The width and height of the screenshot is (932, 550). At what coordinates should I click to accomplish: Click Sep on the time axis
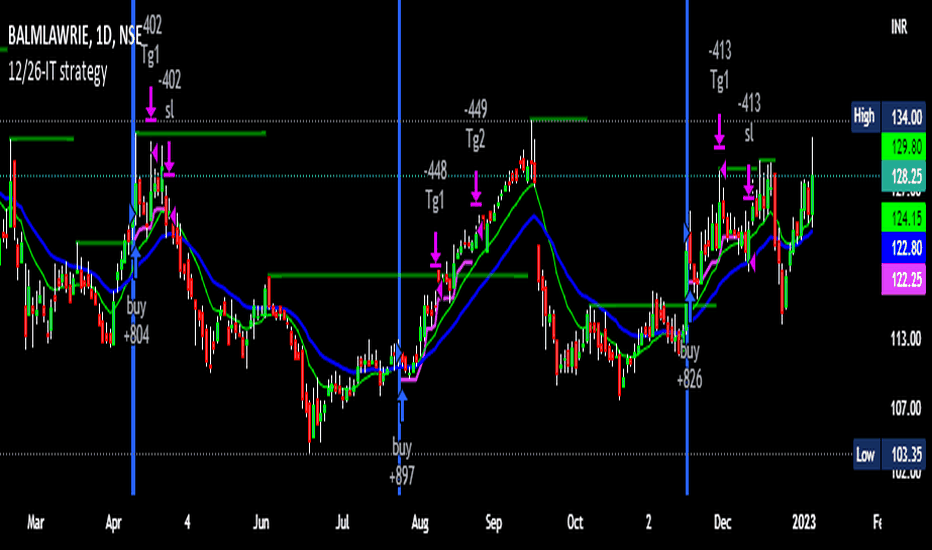493,523
